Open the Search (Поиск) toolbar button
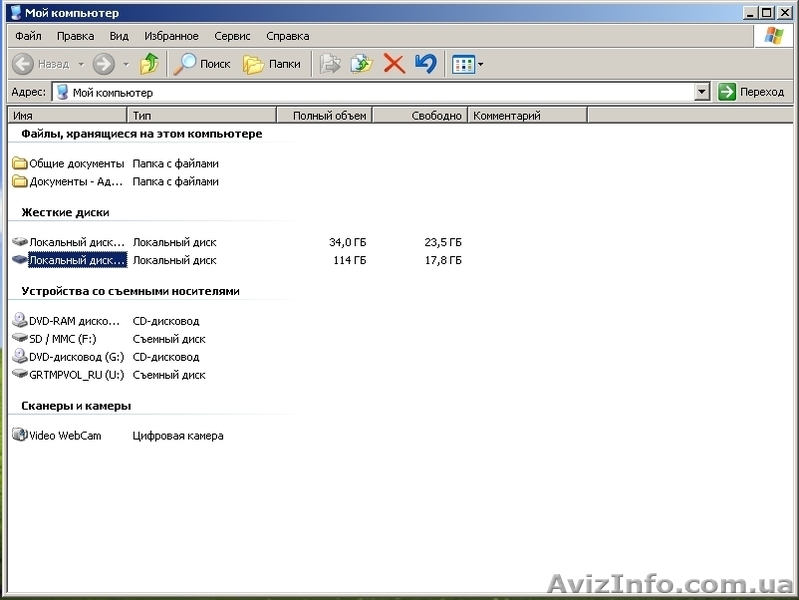 (202, 64)
